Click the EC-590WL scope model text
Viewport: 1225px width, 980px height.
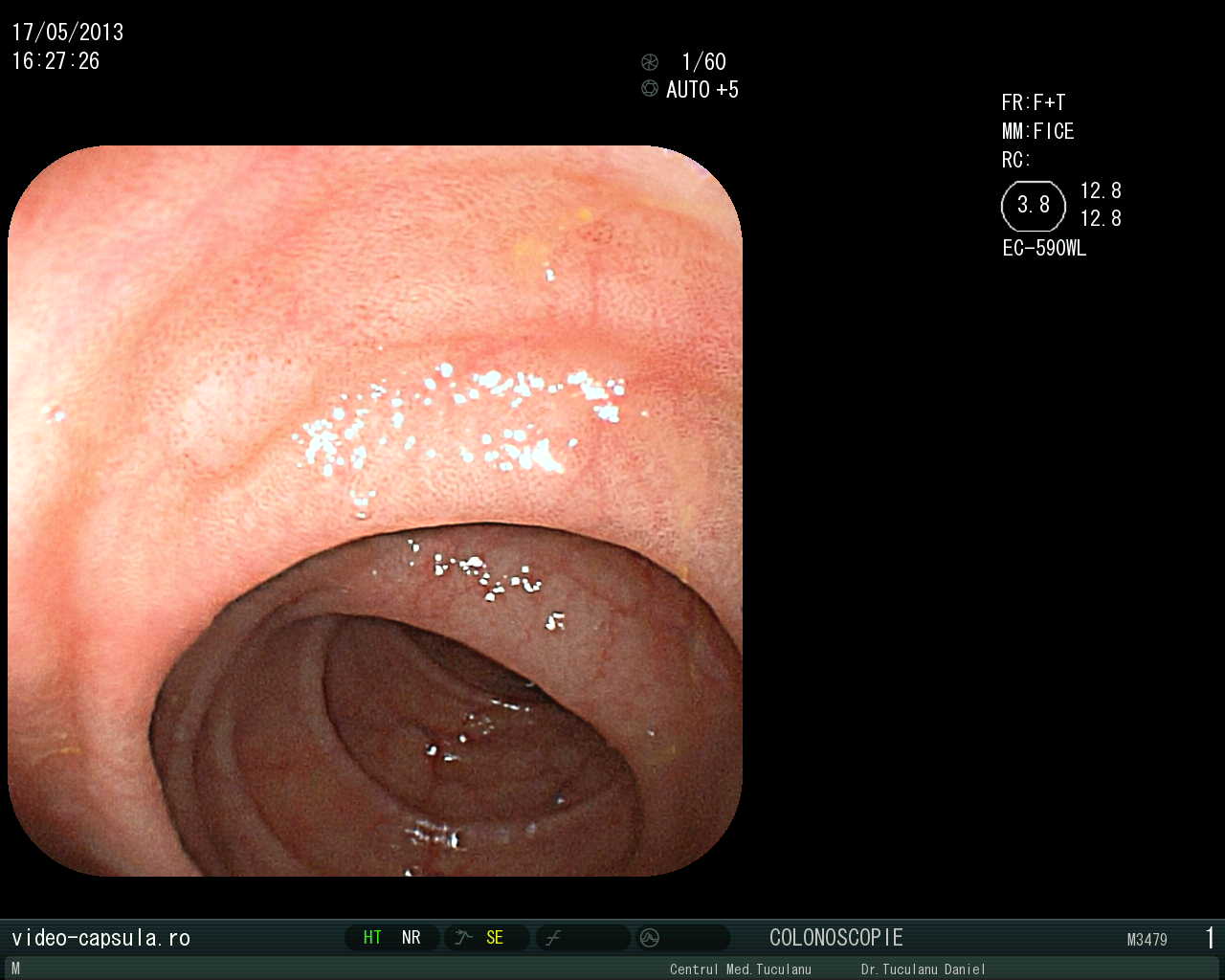pyautogui.click(x=1044, y=249)
